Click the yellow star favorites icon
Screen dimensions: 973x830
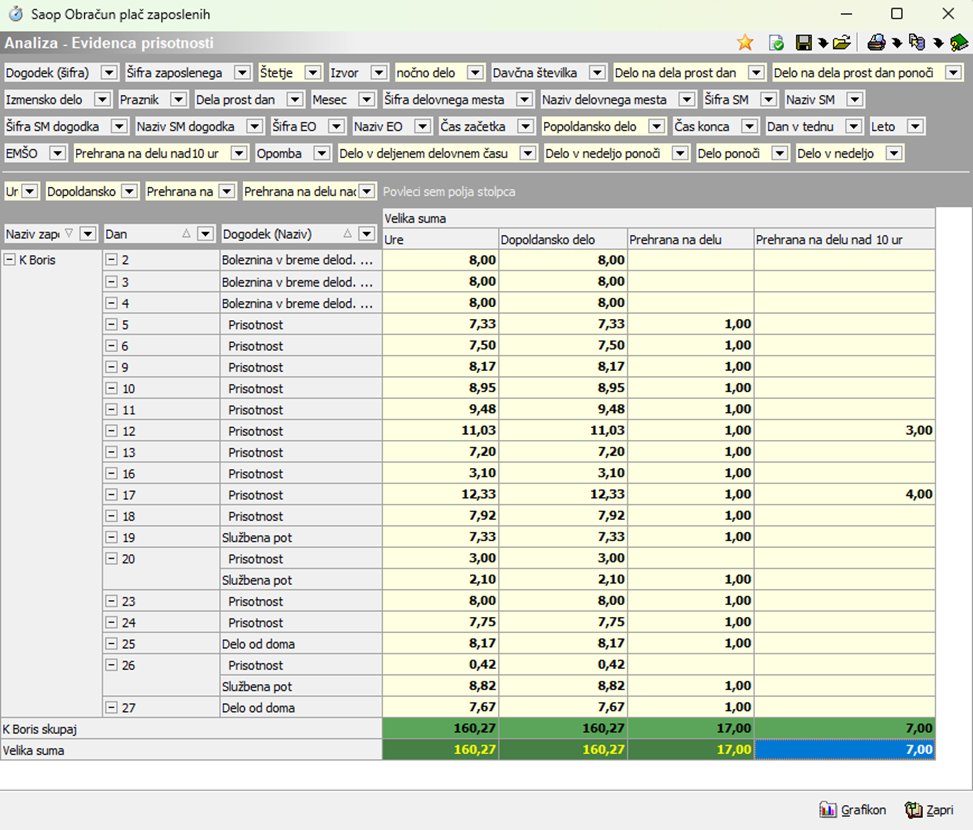point(745,43)
